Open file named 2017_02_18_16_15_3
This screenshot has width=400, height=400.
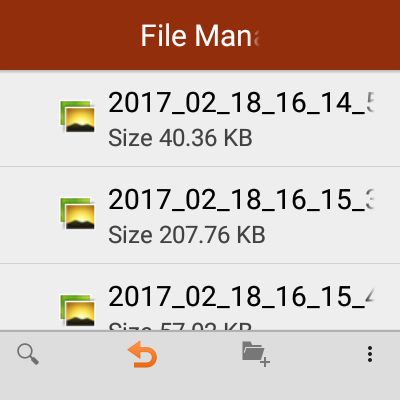tap(241, 199)
